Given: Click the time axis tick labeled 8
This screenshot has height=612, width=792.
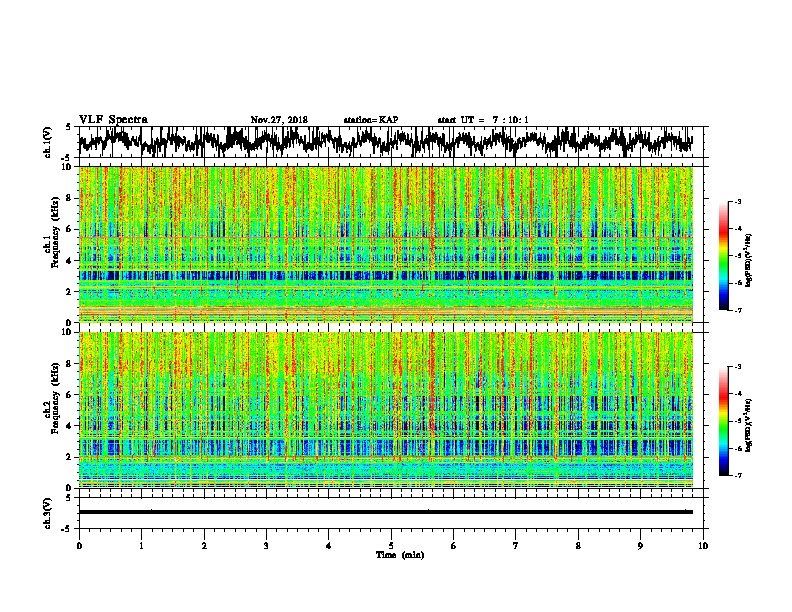Looking at the screenshot, I should point(578,546).
